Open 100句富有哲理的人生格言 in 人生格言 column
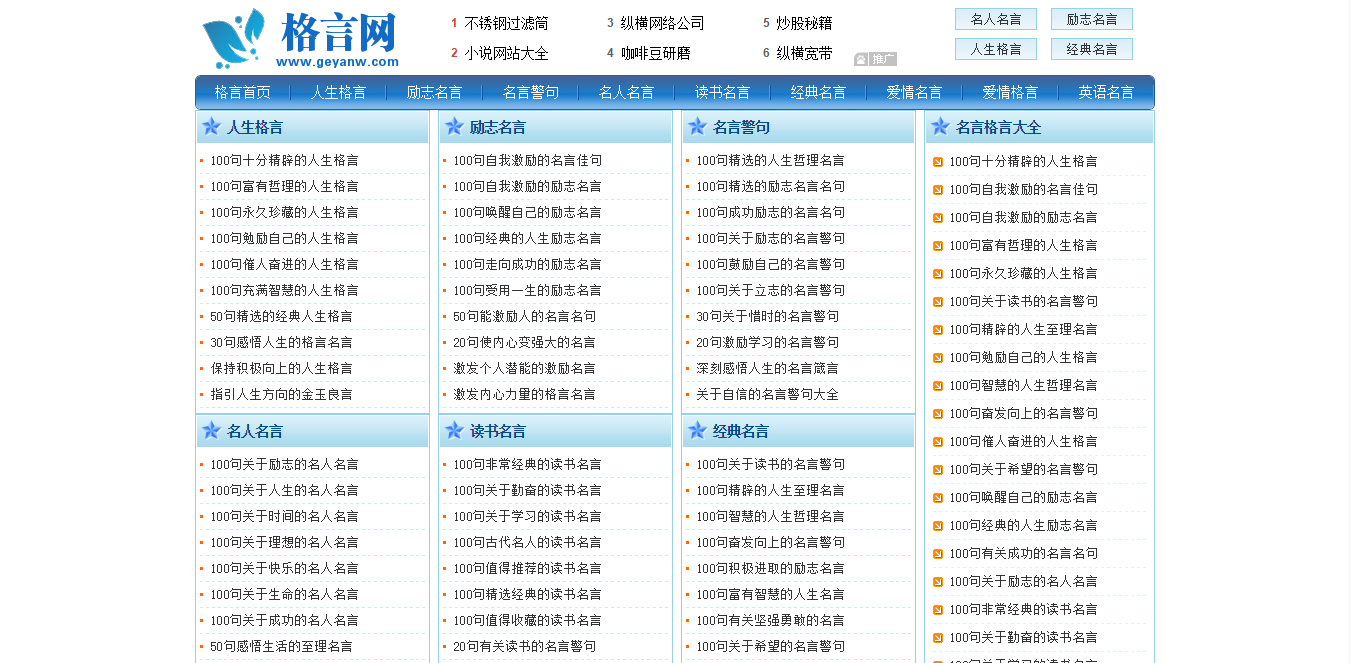The width and height of the screenshot is (1350, 663). [x=284, y=186]
